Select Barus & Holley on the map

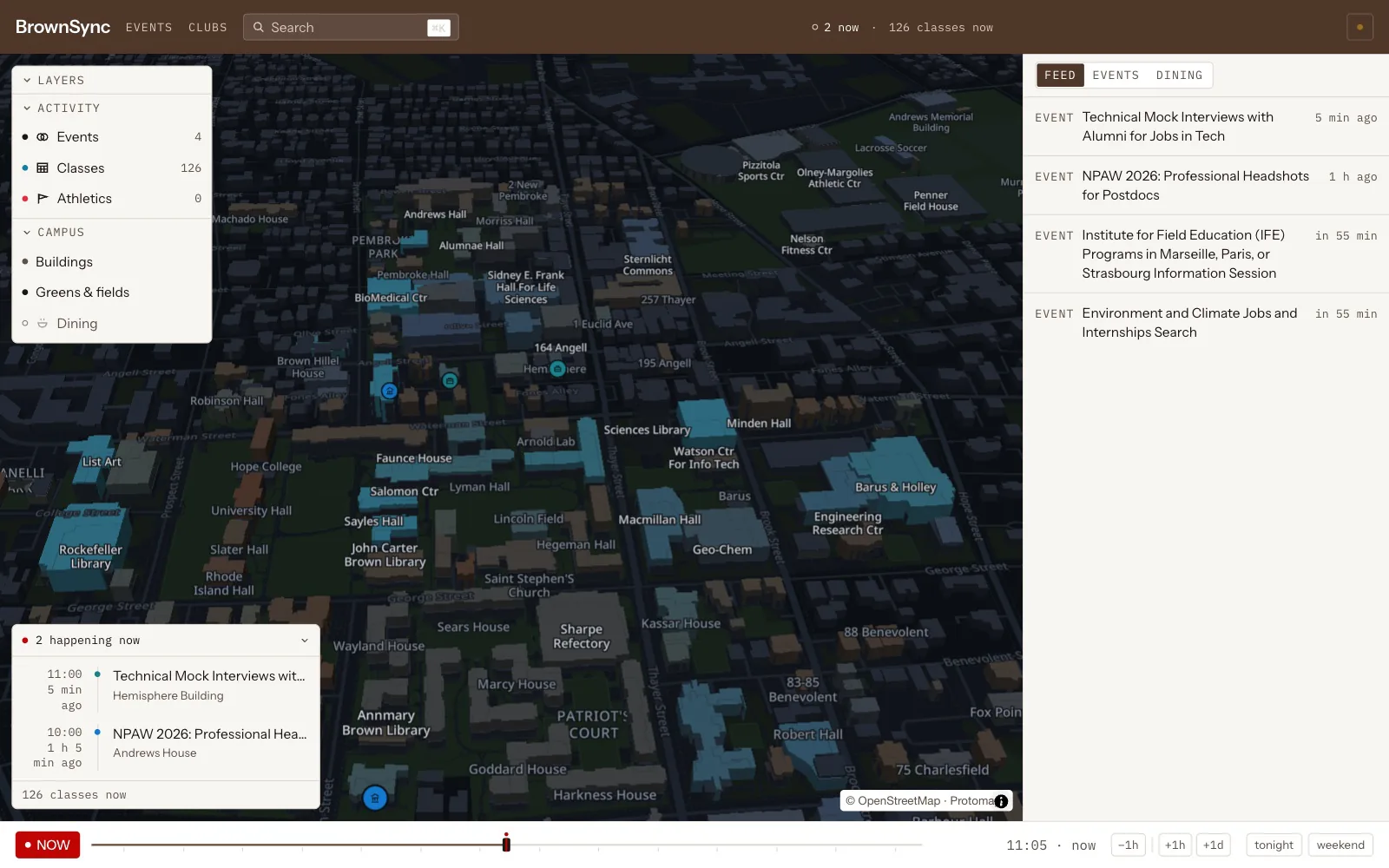tap(896, 487)
